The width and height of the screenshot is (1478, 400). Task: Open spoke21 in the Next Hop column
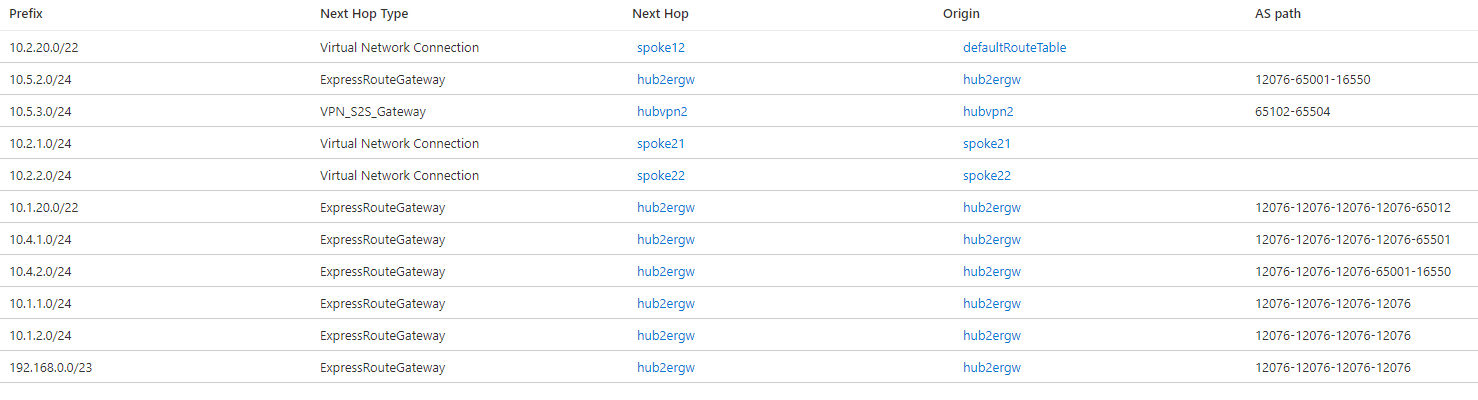[661, 143]
